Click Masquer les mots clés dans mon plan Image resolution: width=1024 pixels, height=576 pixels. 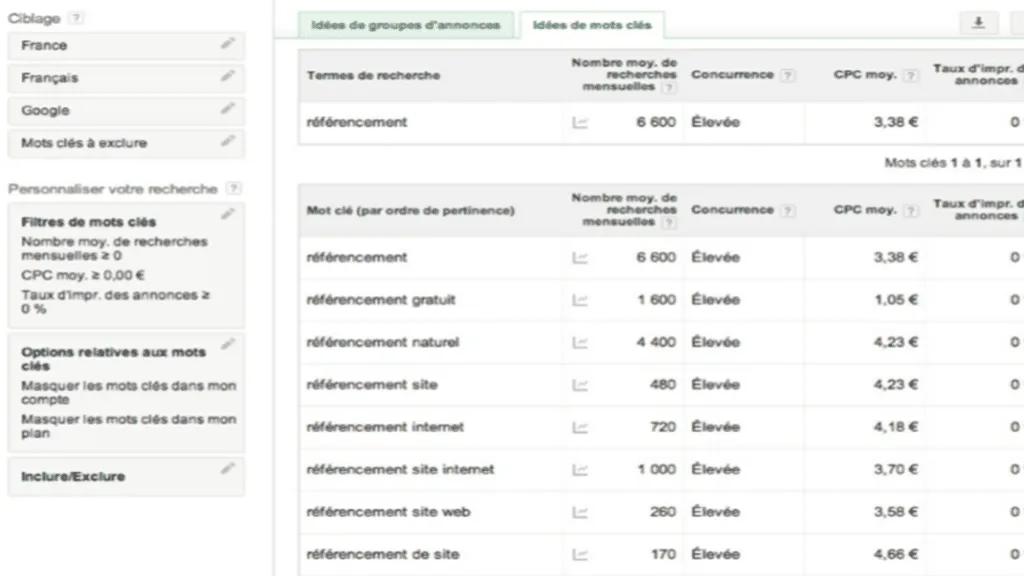pos(129,426)
